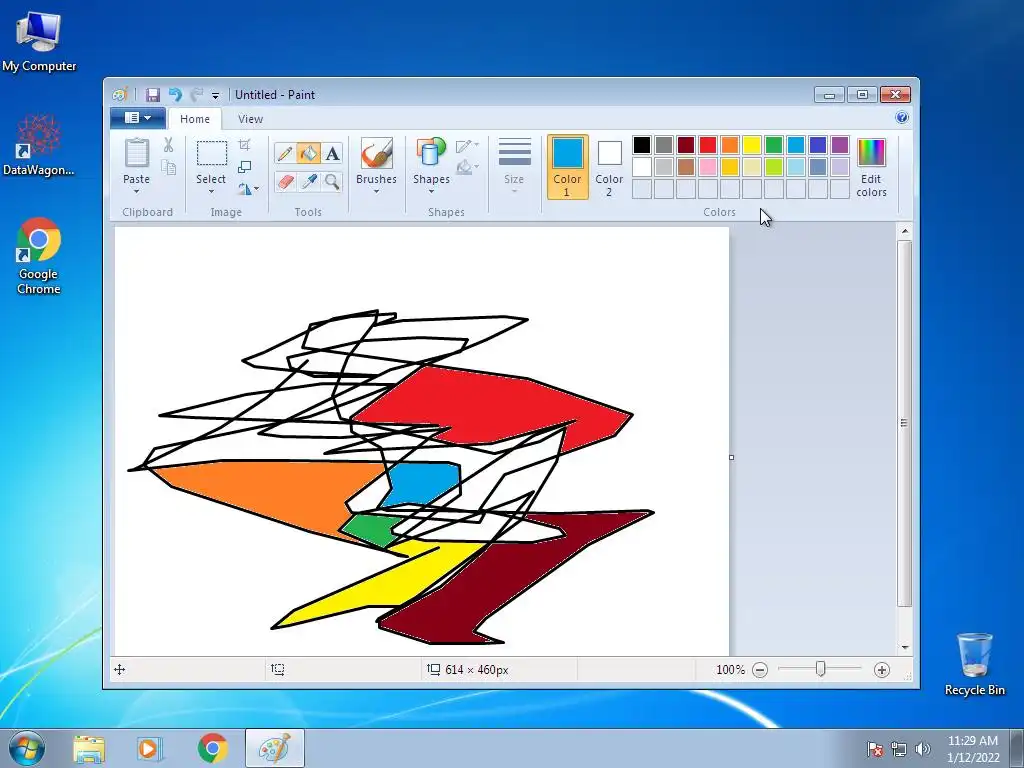
Task: Open Paint Help question mark
Action: (x=902, y=118)
